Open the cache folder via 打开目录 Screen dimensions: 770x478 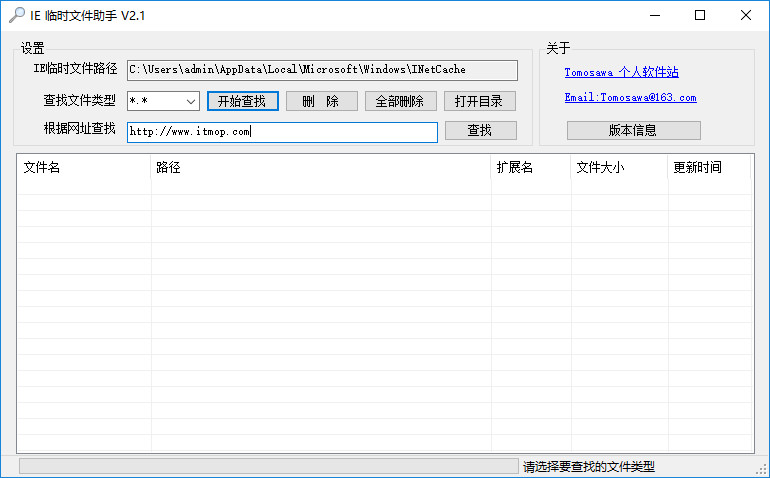pos(479,101)
